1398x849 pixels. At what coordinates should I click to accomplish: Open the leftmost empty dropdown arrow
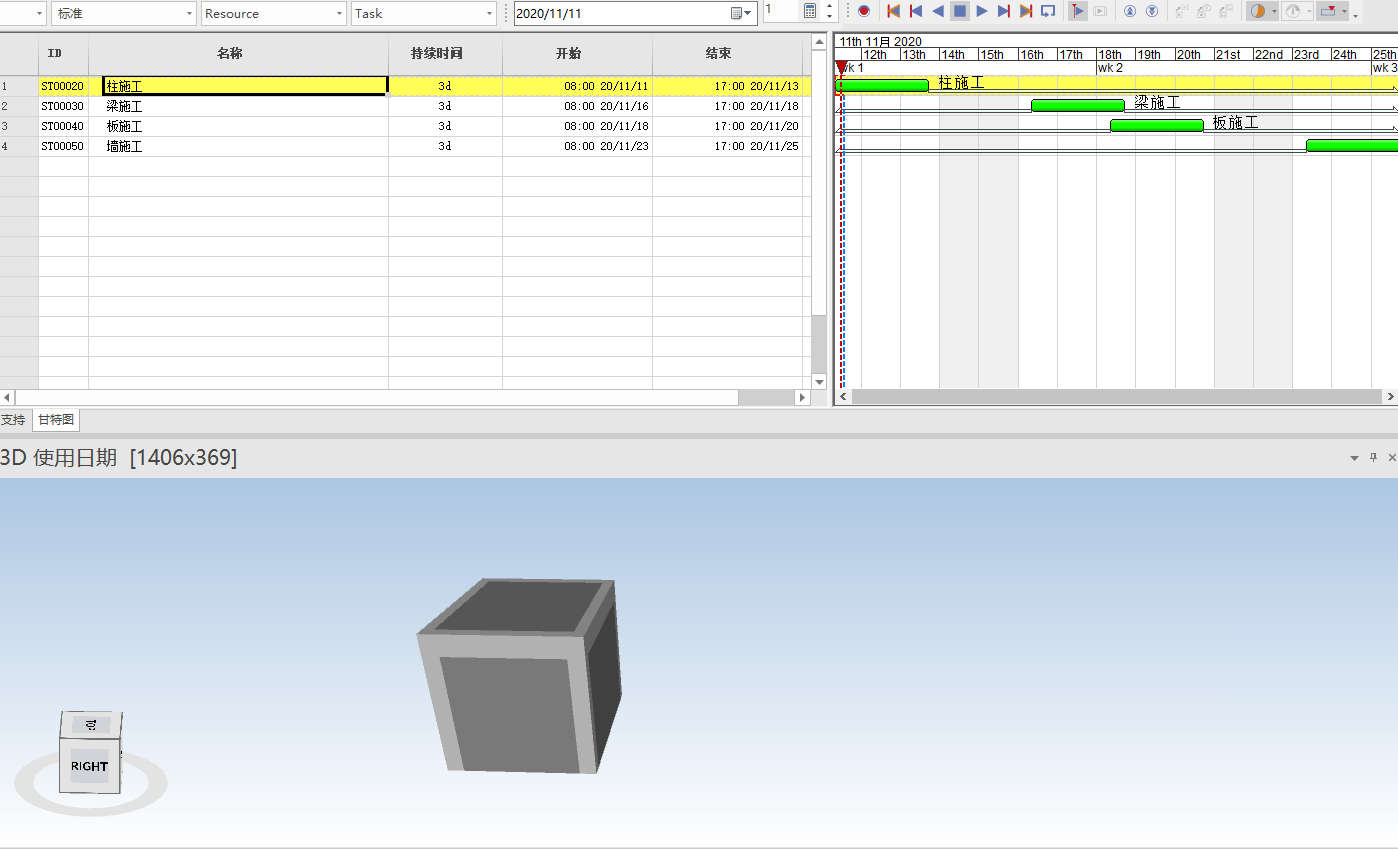[40, 13]
